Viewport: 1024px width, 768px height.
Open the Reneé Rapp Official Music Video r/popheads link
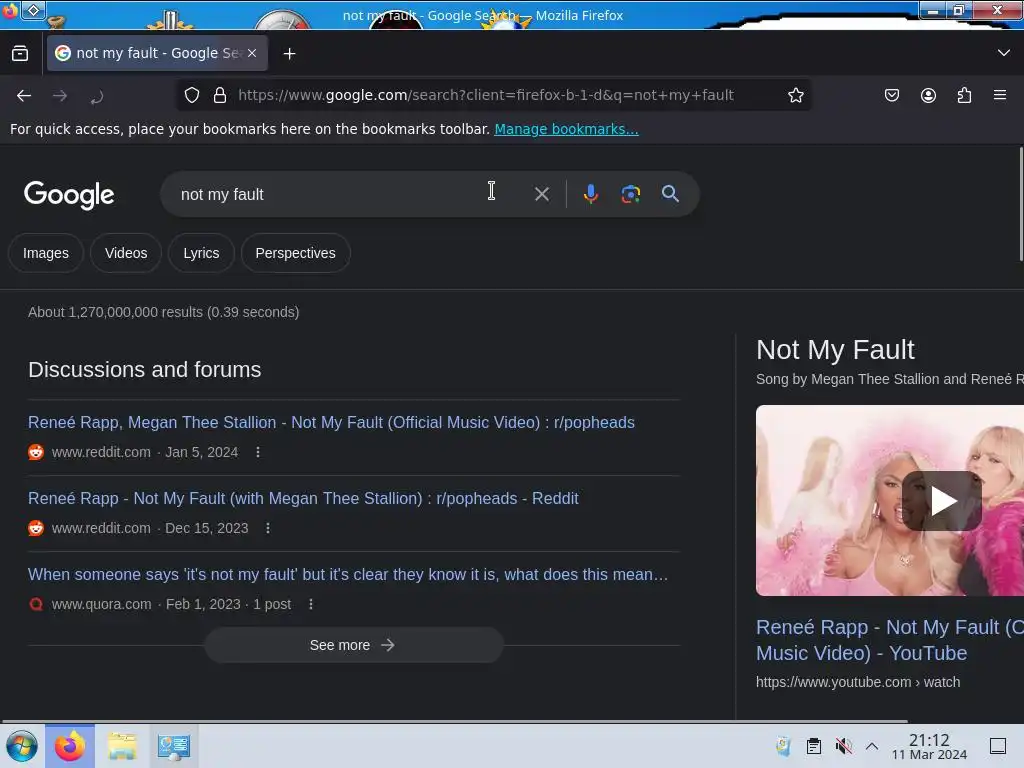click(331, 423)
